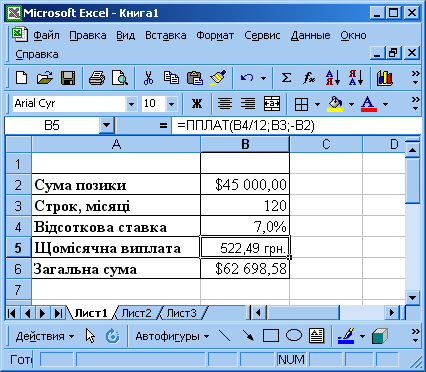426x372 pixels.
Task: Insert a Text Box with drawing tool
Action: tap(316, 336)
